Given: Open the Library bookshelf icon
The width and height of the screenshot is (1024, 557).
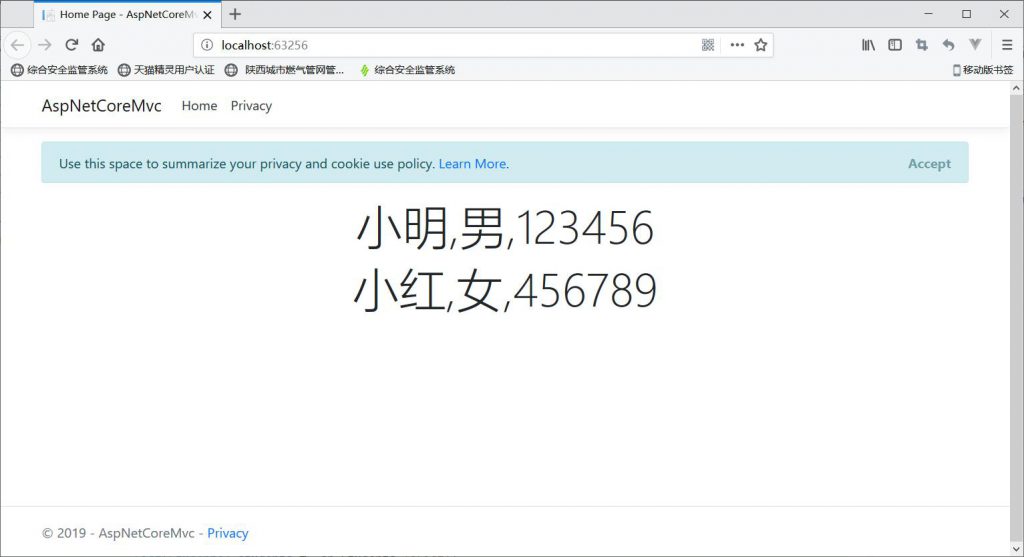Looking at the screenshot, I should (x=869, y=45).
